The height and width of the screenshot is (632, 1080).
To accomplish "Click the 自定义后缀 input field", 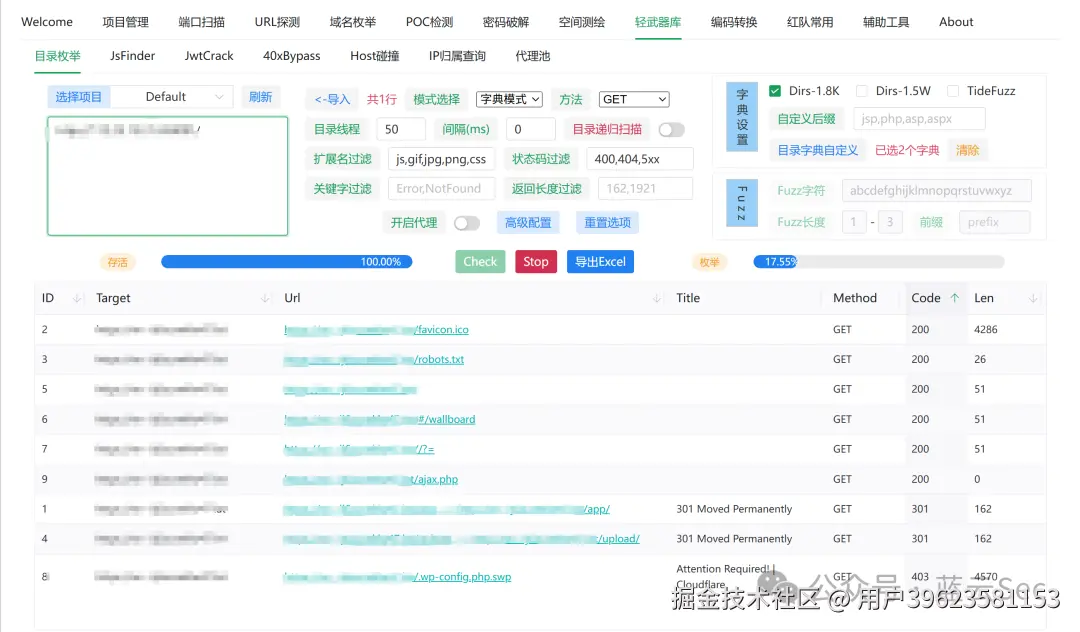I will tap(919, 119).
